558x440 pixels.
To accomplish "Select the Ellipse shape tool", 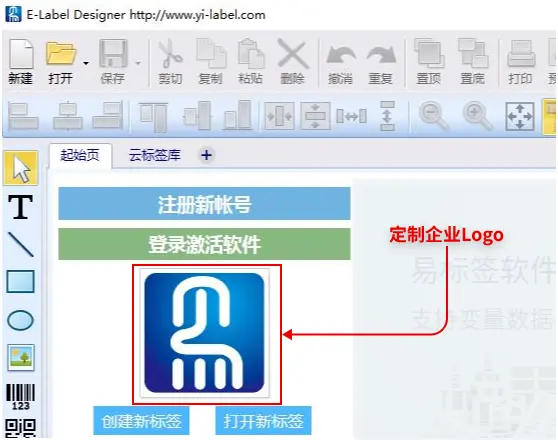I will 21,320.
